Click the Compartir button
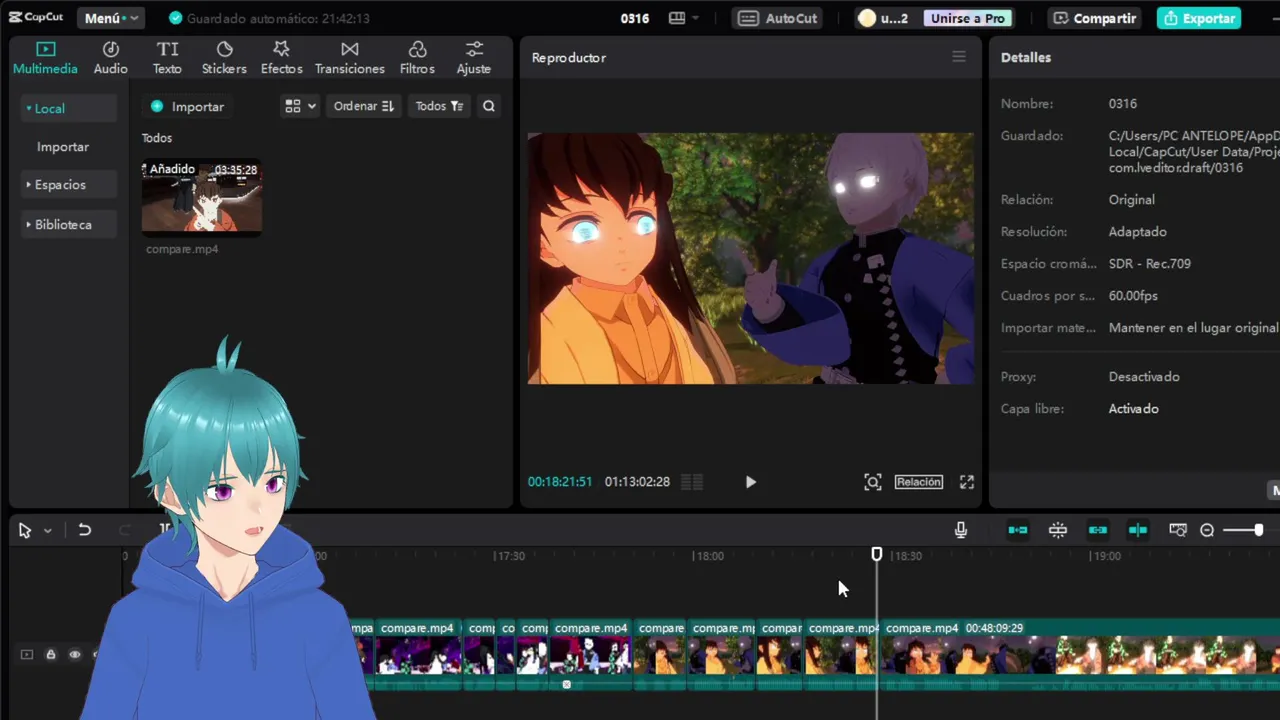Viewport: 1280px width, 720px height. [x=1095, y=18]
